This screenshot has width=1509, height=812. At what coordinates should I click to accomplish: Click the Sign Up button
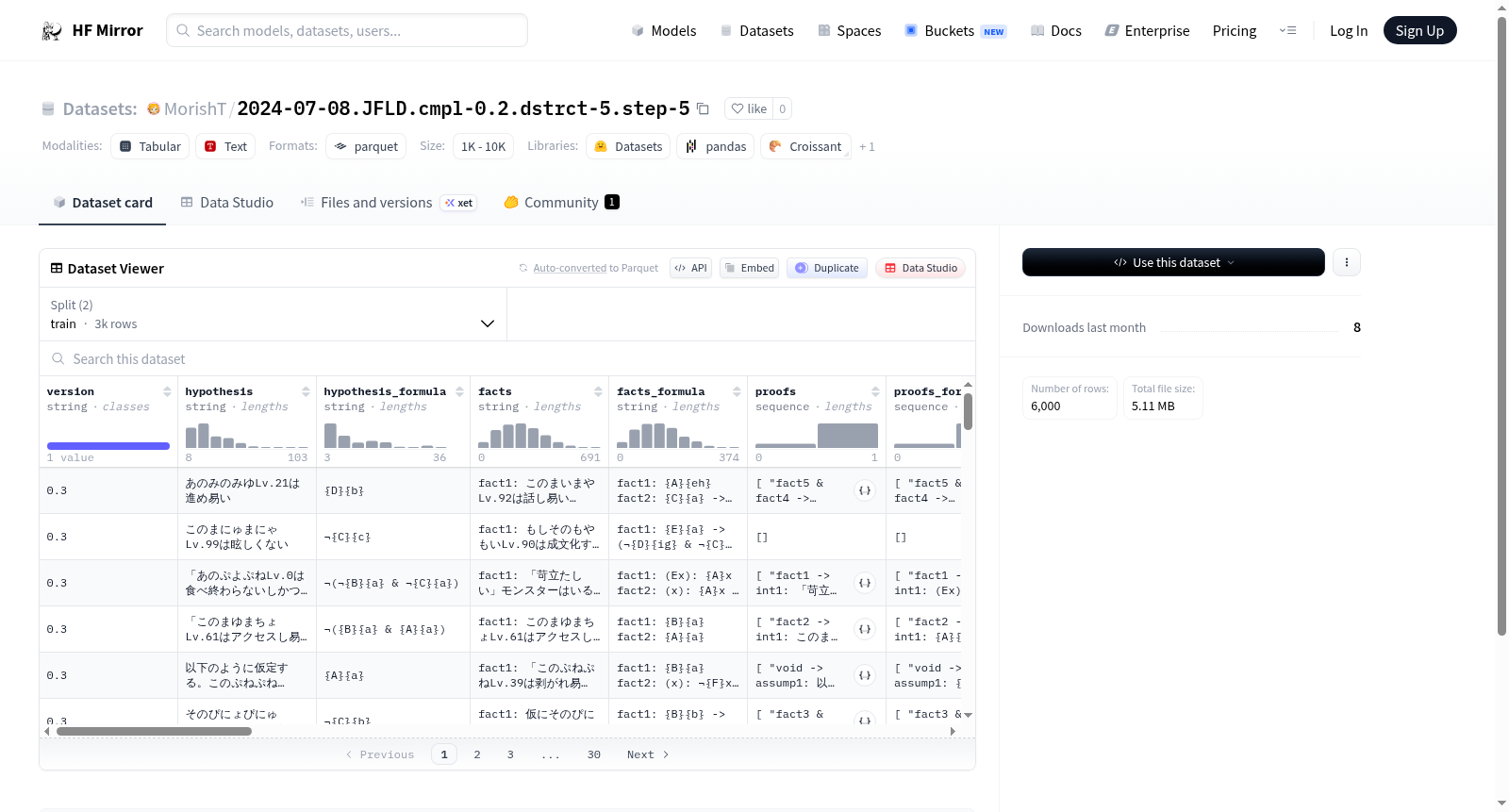pyautogui.click(x=1419, y=30)
